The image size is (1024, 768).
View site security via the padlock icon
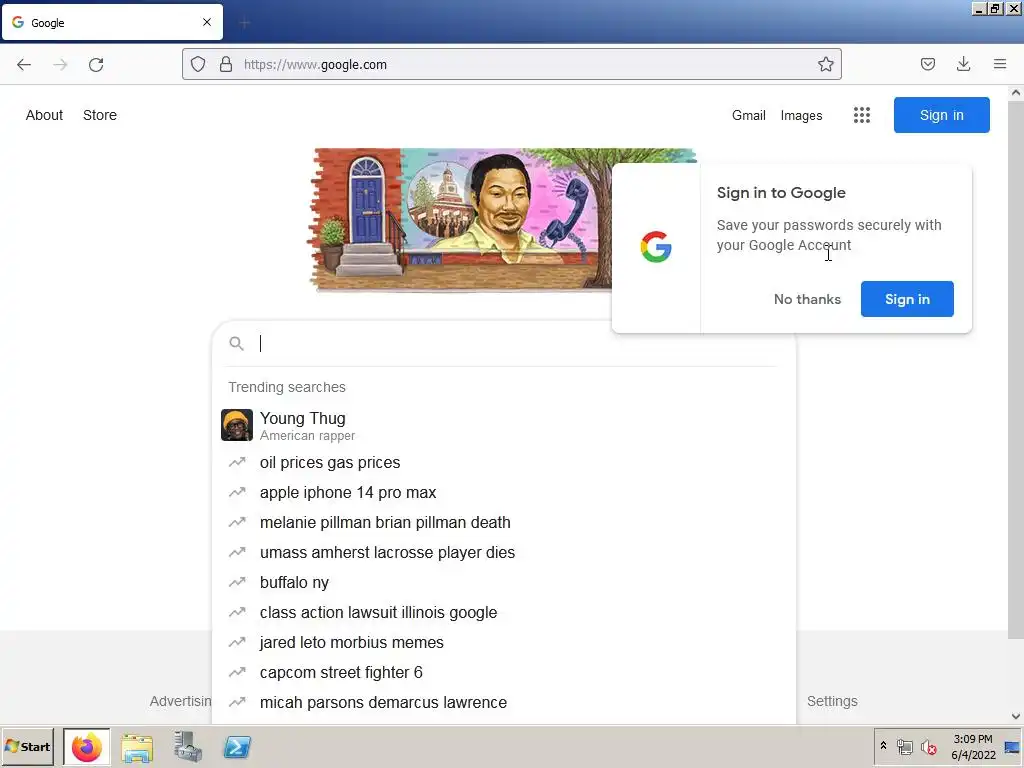[x=226, y=64]
